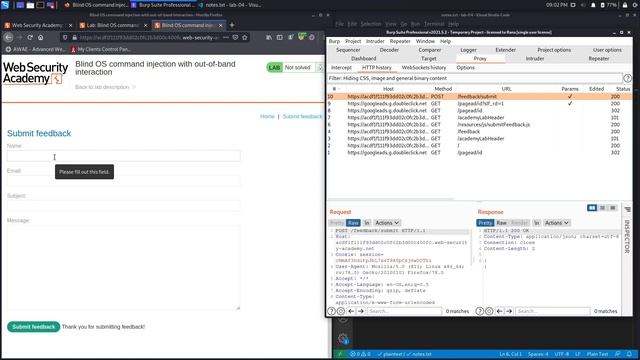Click the green badge extension icon
This screenshot has height=360, width=640.
pyautogui.click(x=301, y=37)
